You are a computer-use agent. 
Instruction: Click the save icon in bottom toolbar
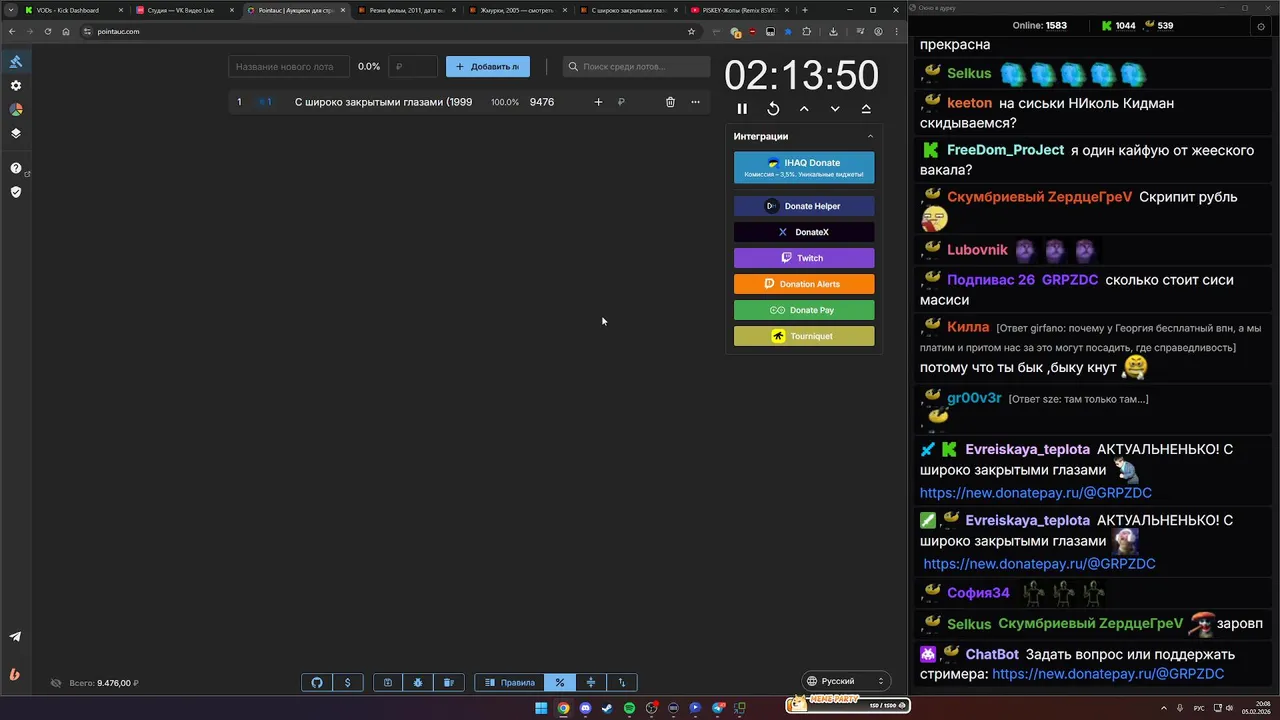(388, 683)
